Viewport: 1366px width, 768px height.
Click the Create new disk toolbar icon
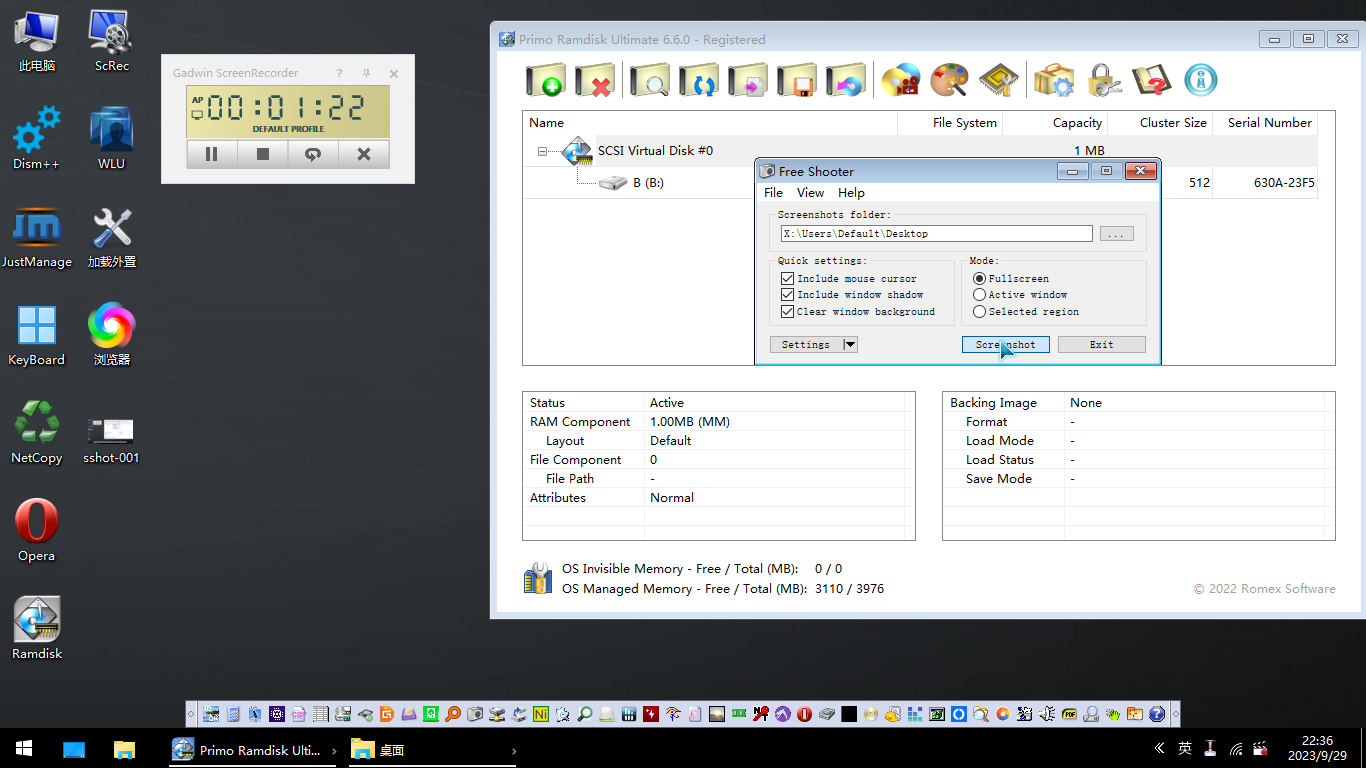click(x=546, y=80)
